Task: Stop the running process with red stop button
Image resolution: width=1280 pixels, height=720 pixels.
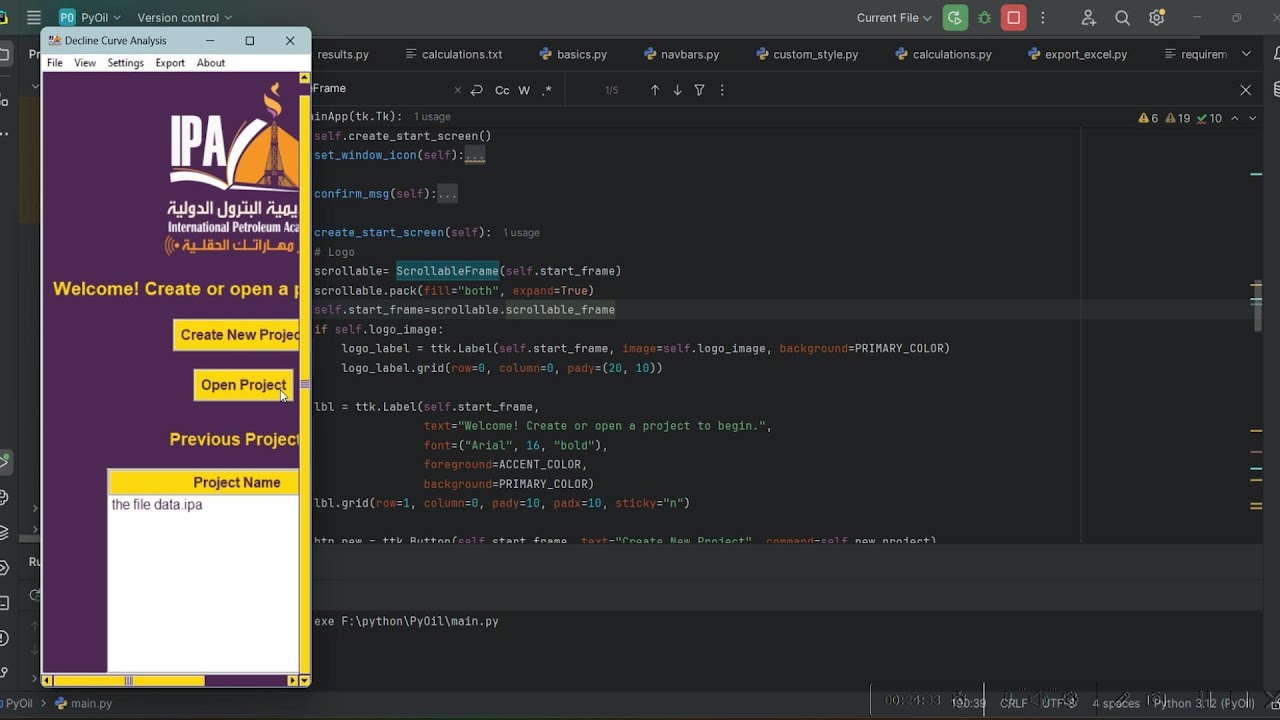Action: pos(1014,17)
